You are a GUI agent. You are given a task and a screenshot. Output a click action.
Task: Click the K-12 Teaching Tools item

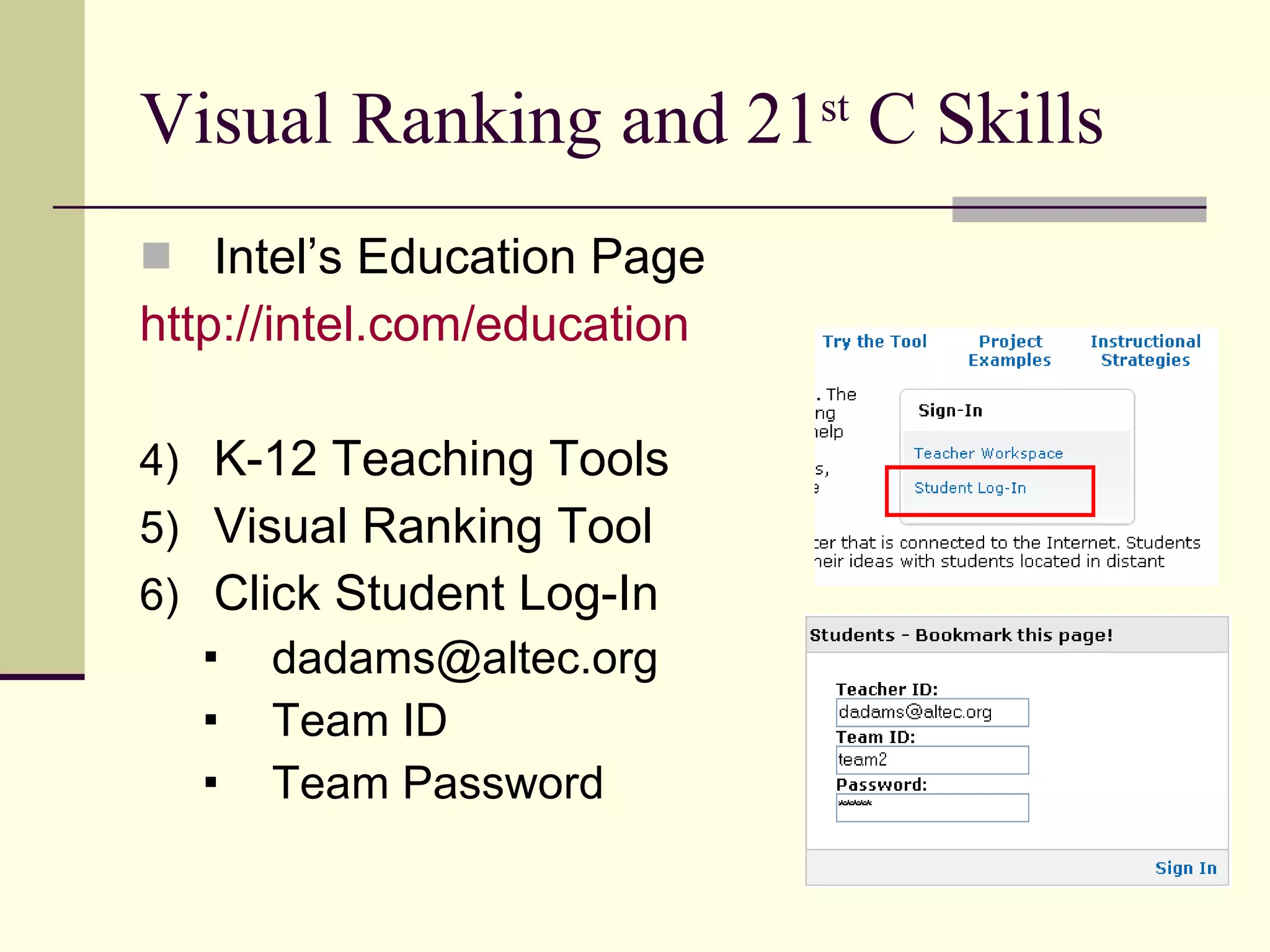pyautogui.click(x=441, y=459)
